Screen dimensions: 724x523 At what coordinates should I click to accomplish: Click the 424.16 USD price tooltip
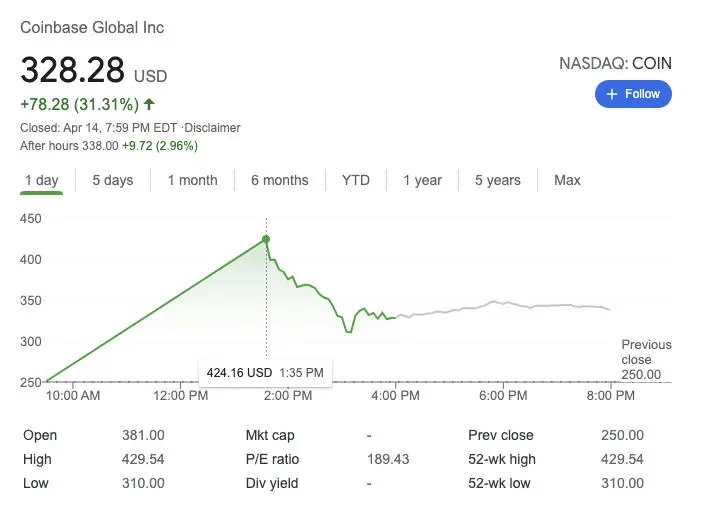coord(265,373)
